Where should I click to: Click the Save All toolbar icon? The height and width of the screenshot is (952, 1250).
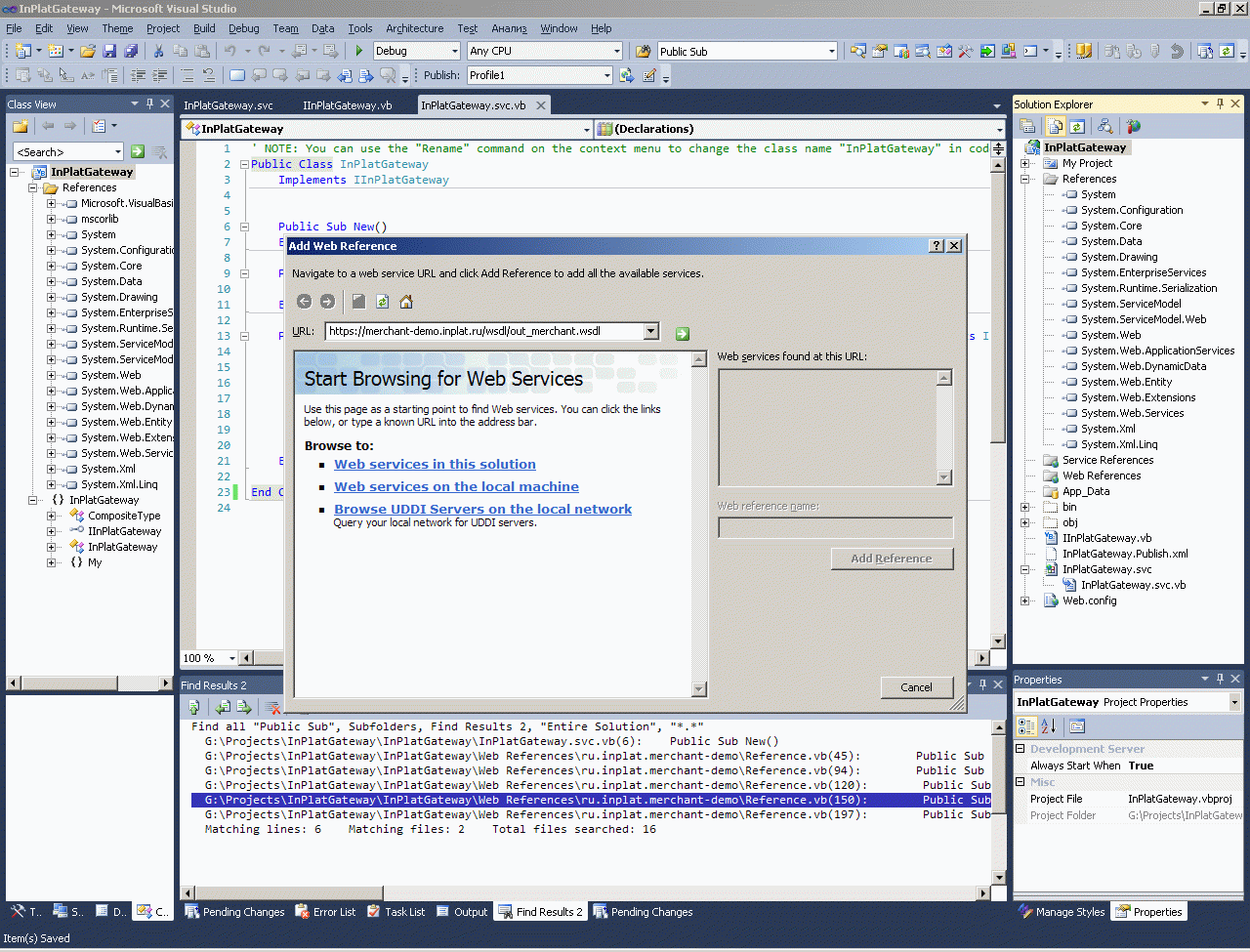pos(130,51)
